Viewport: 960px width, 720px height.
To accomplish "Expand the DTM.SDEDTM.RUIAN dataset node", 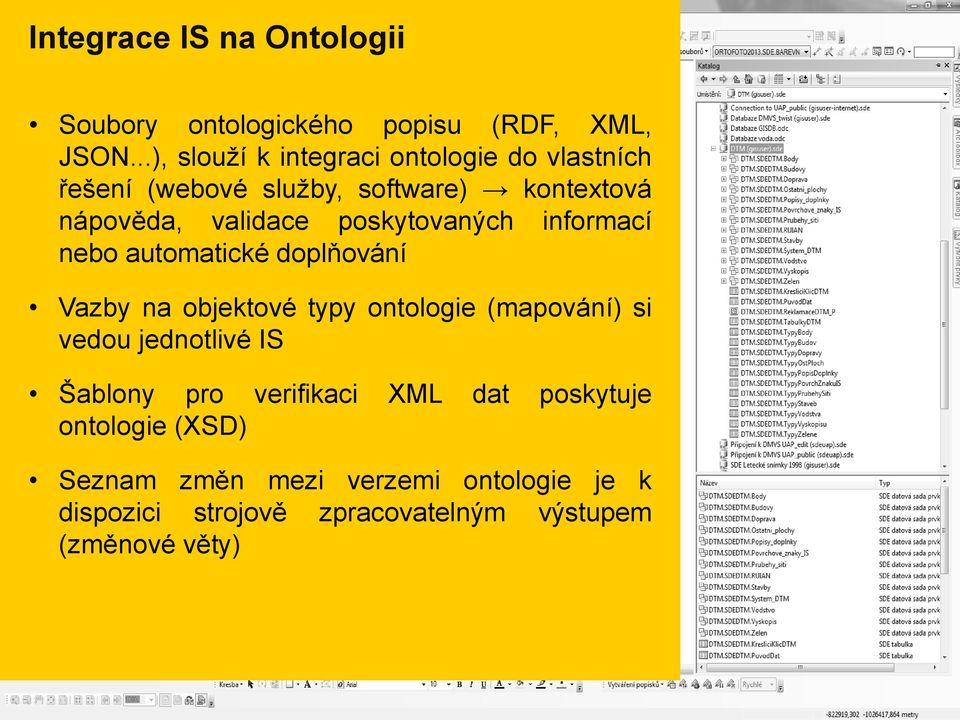I will (724, 230).
